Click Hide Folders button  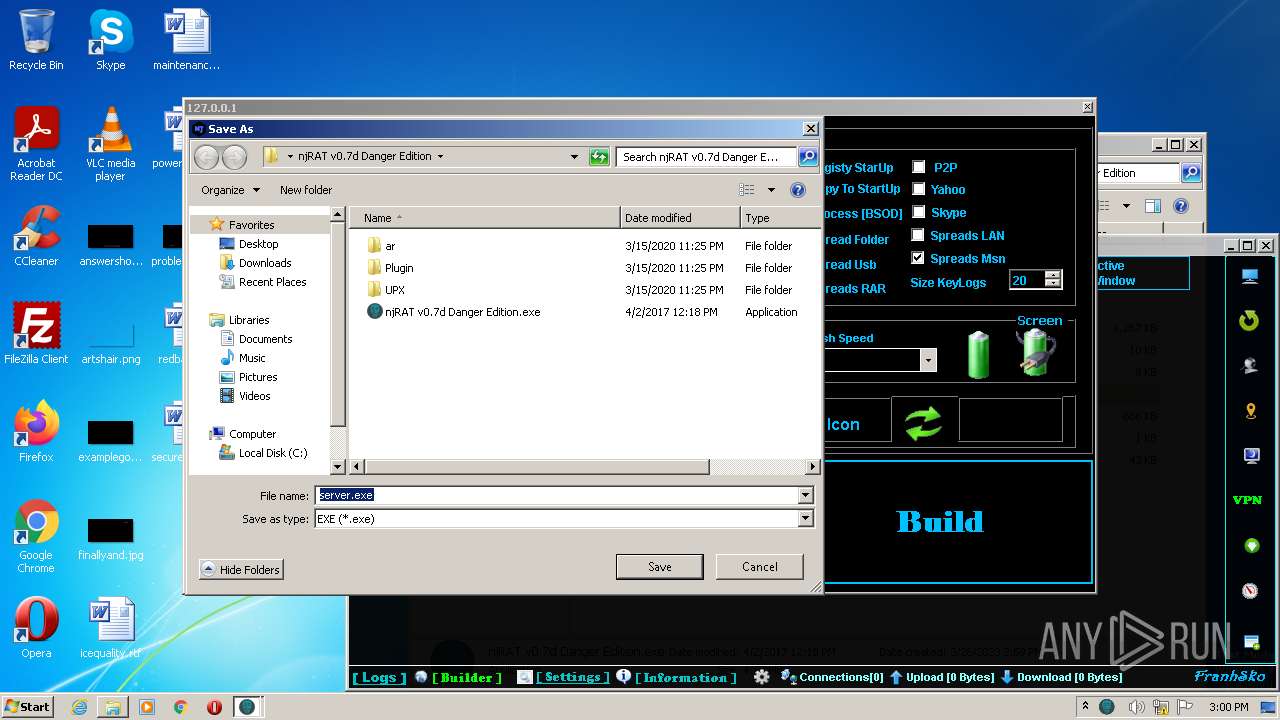pos(241,569)
